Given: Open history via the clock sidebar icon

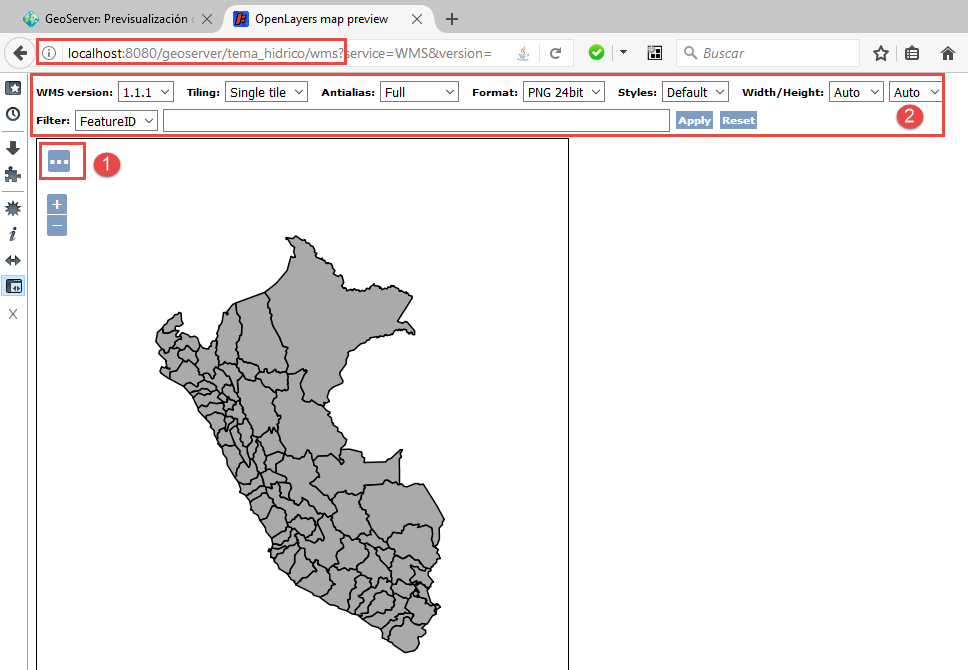Looking at the screenshot, I should [x=13, y=114].
